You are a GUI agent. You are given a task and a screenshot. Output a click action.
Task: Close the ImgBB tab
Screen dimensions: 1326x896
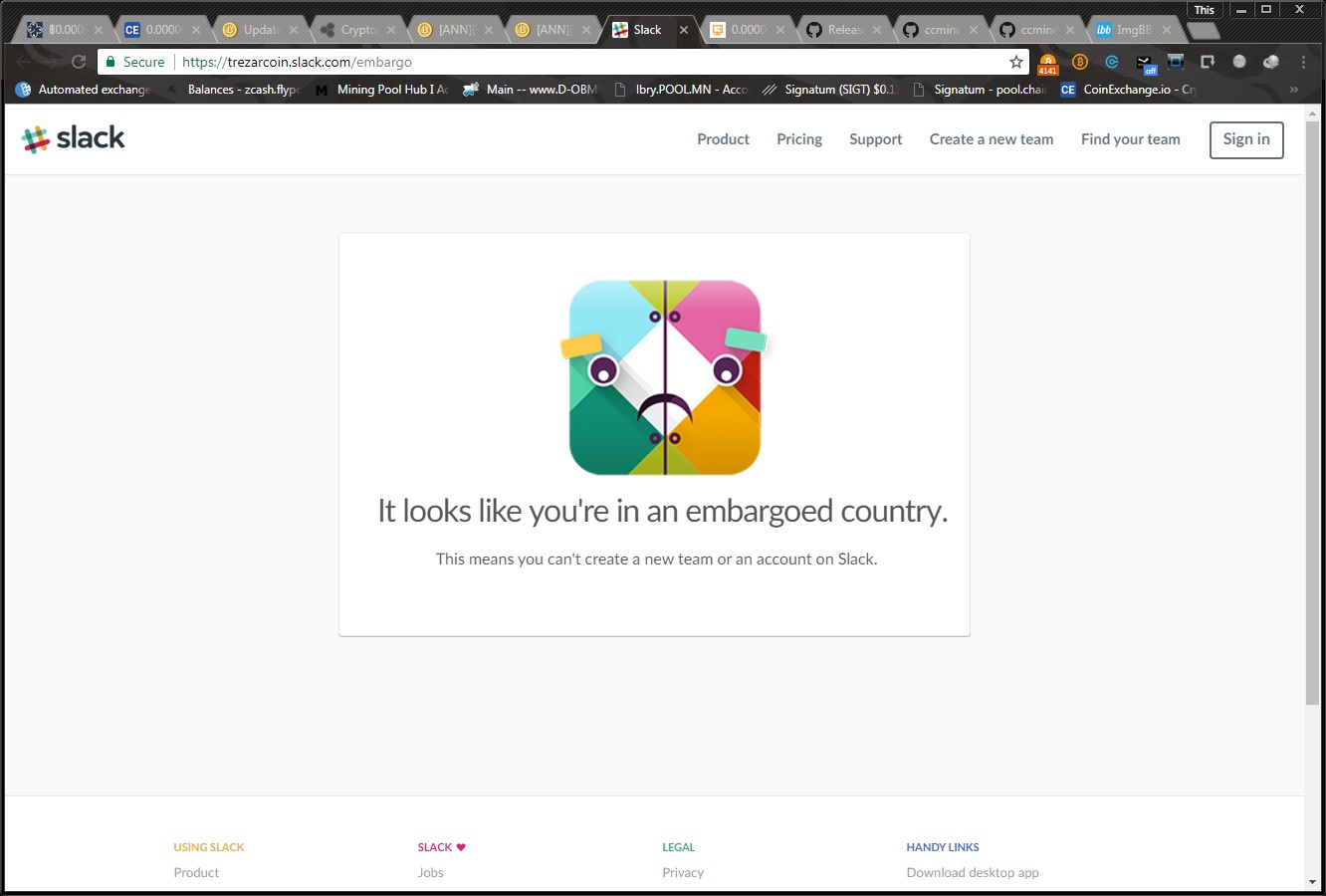[x=1167, y=30]
